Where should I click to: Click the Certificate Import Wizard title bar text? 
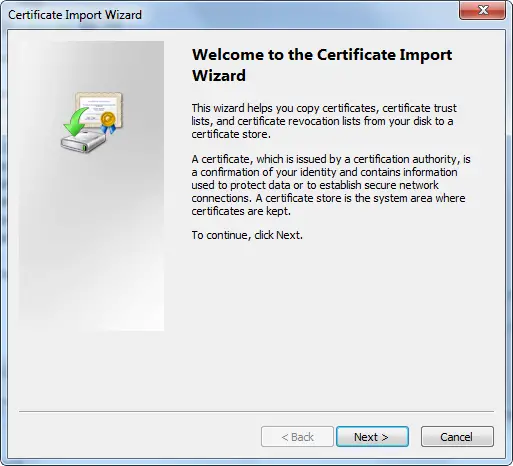pos(75,15)
